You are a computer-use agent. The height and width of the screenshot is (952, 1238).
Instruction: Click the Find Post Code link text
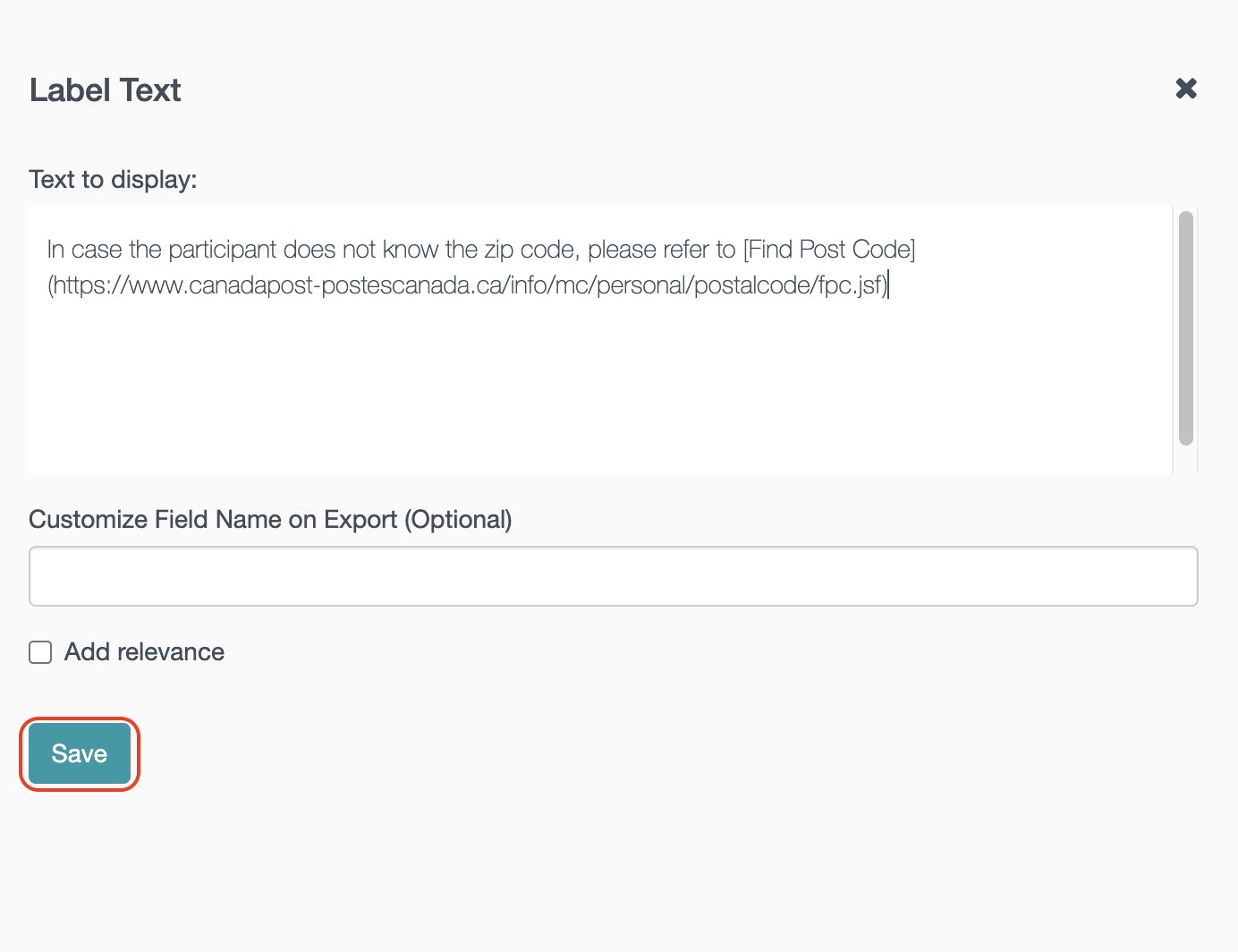(829, 250)
